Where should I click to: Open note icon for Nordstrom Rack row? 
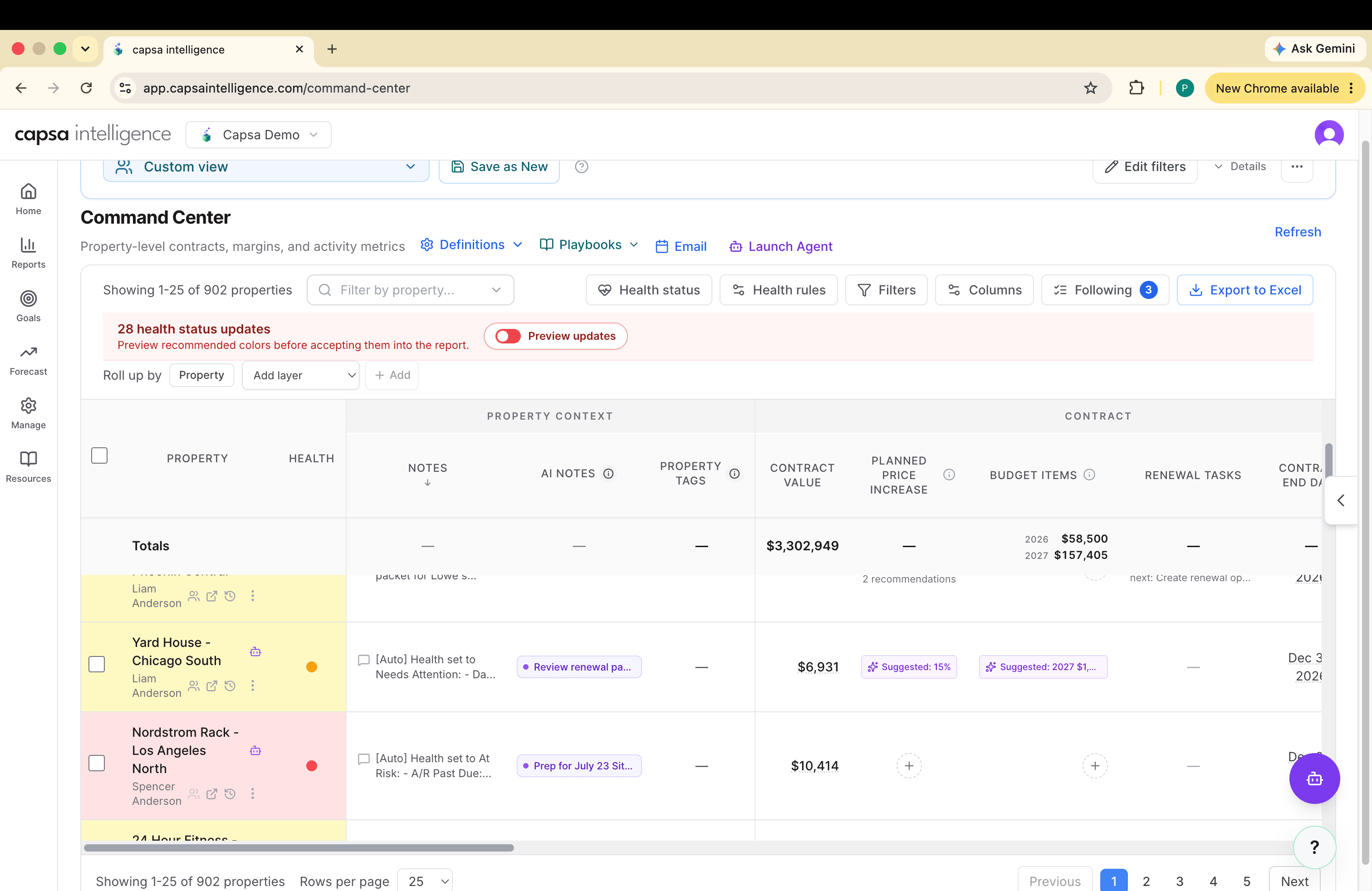tap(364, 759)
